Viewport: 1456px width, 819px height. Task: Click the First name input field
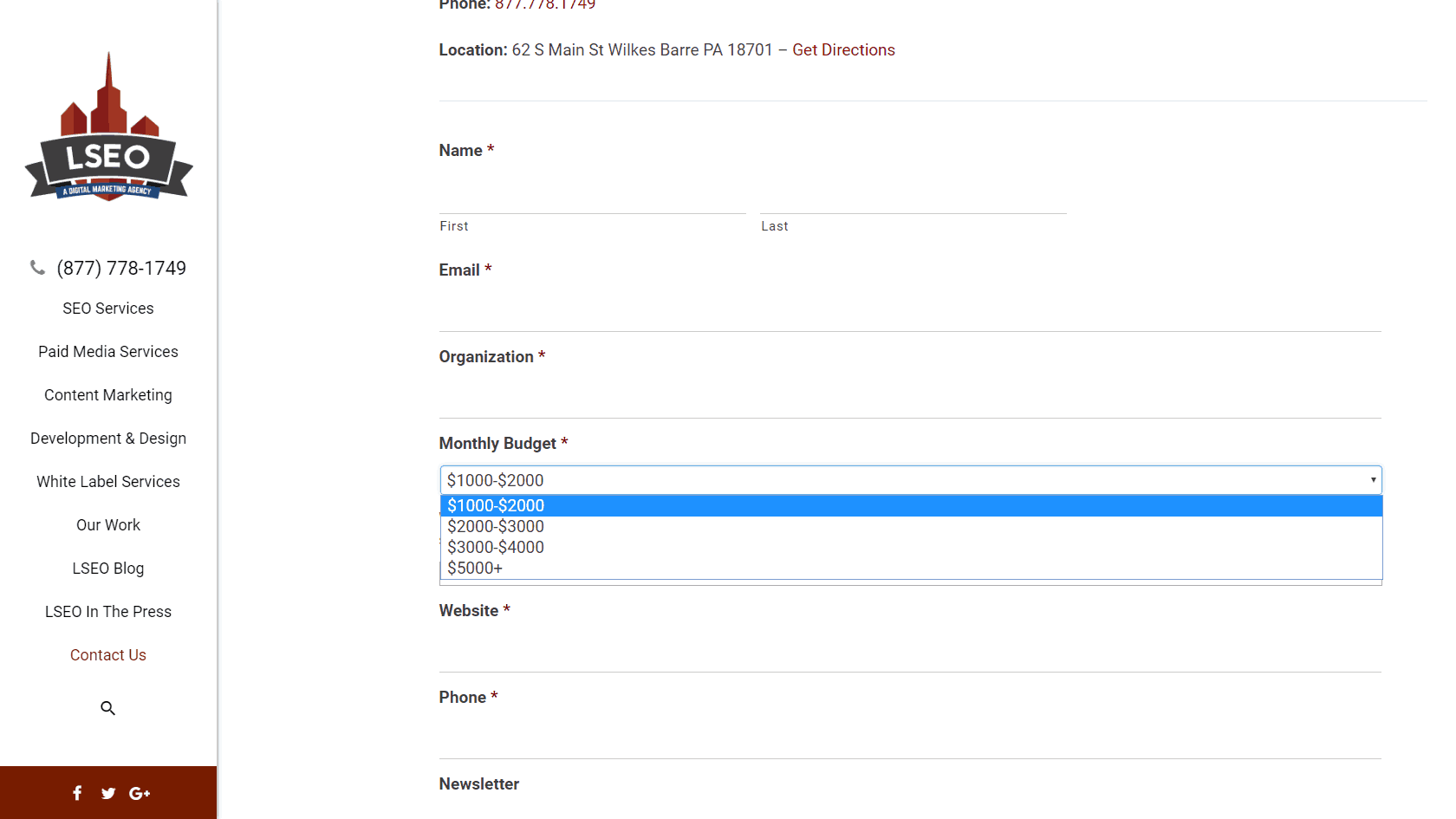pyautogui.click(x=592, y=196)
